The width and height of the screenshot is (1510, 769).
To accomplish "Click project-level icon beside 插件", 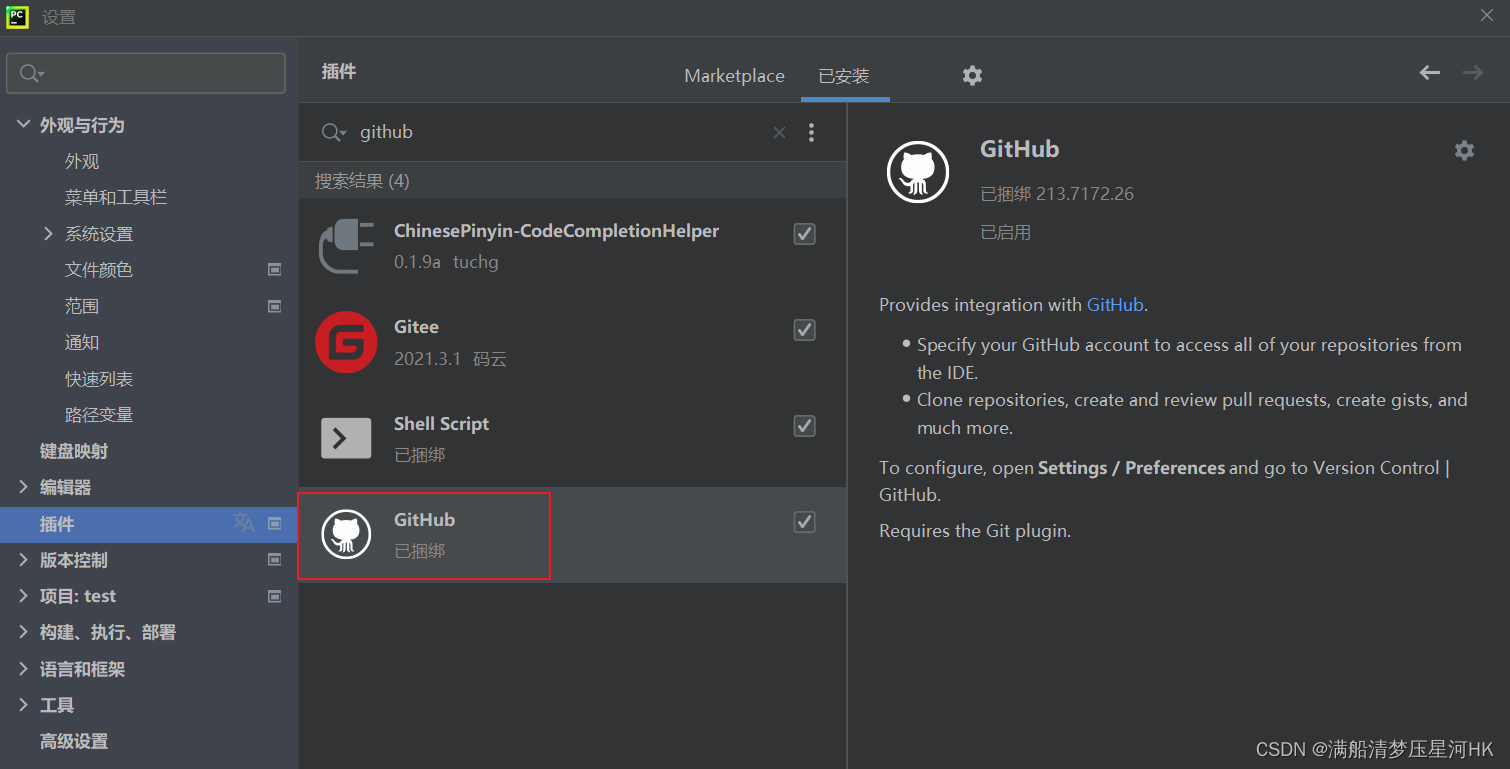I will click(274, 523).
